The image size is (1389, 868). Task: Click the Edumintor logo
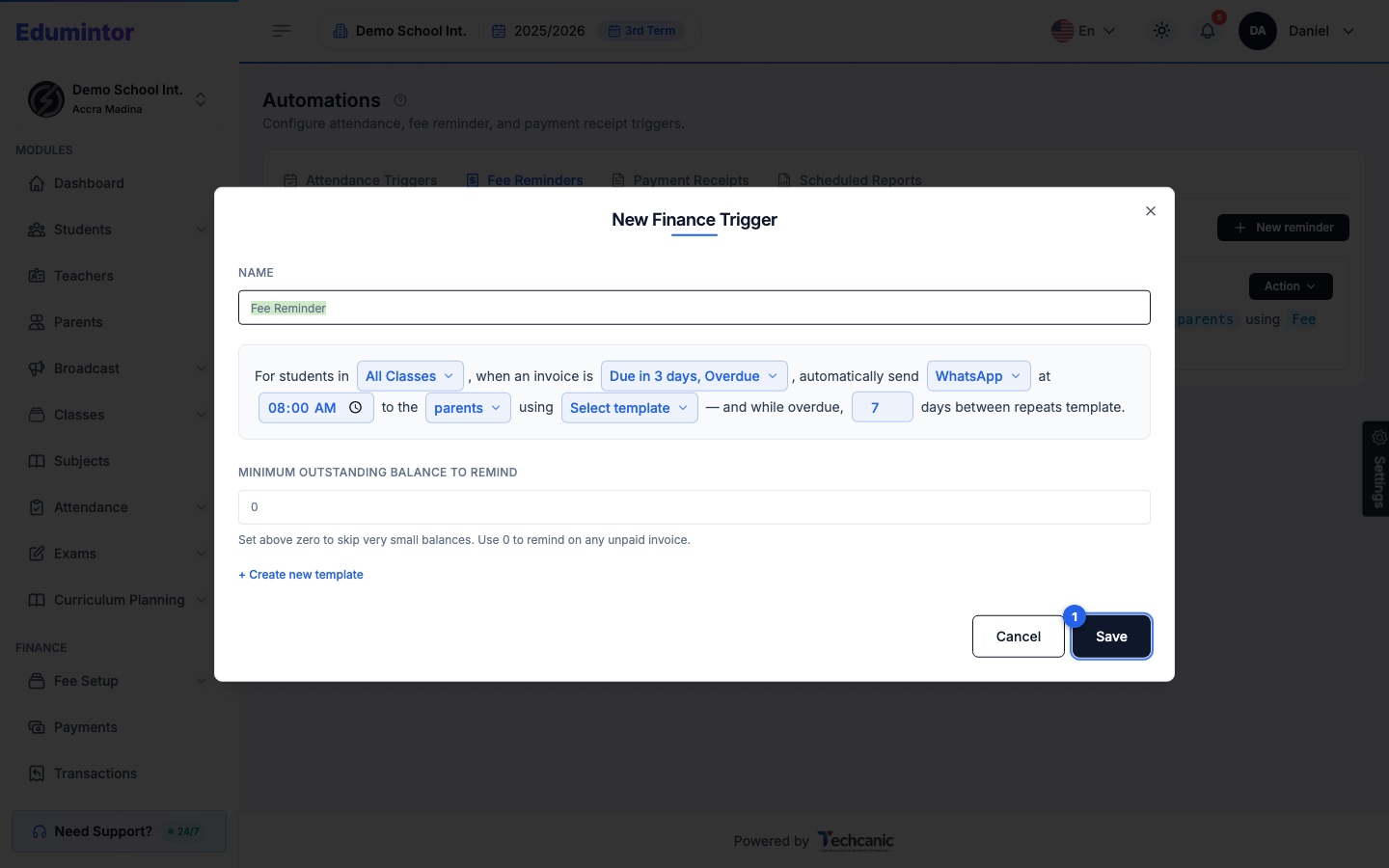click(75, 32)
